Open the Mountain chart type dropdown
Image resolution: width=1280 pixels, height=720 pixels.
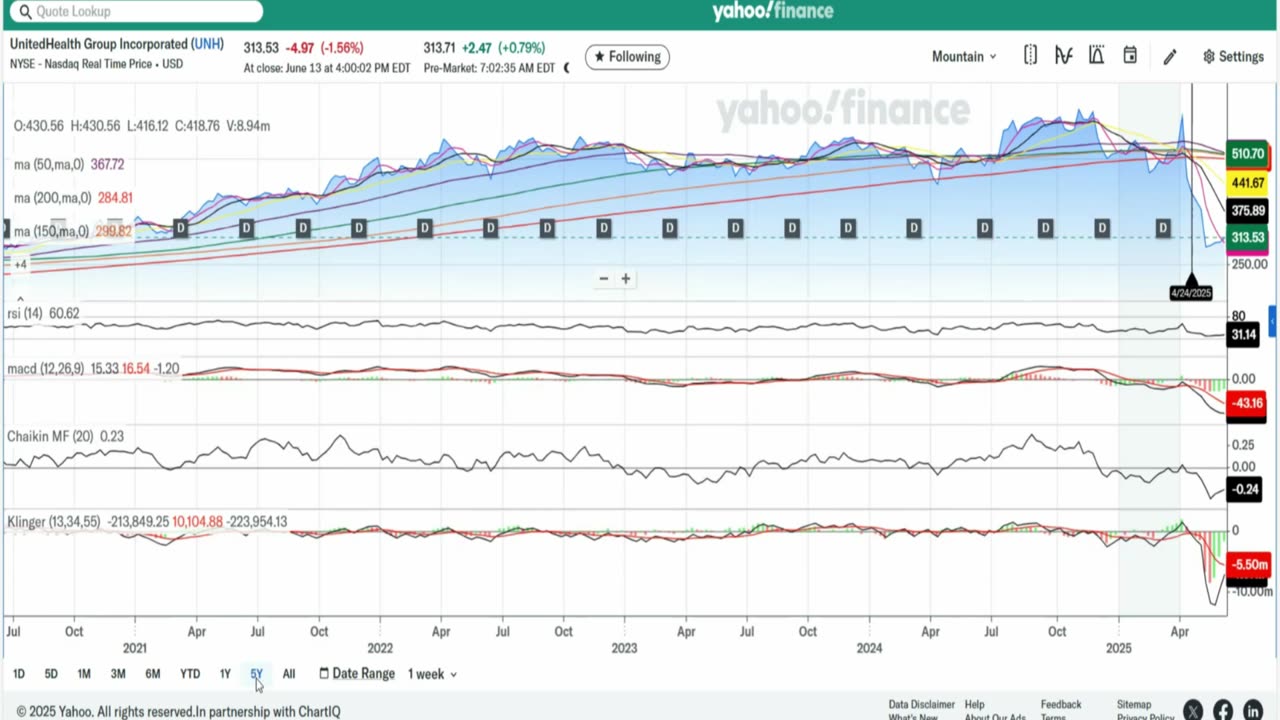pyautogui.click(x=964, y=57)
